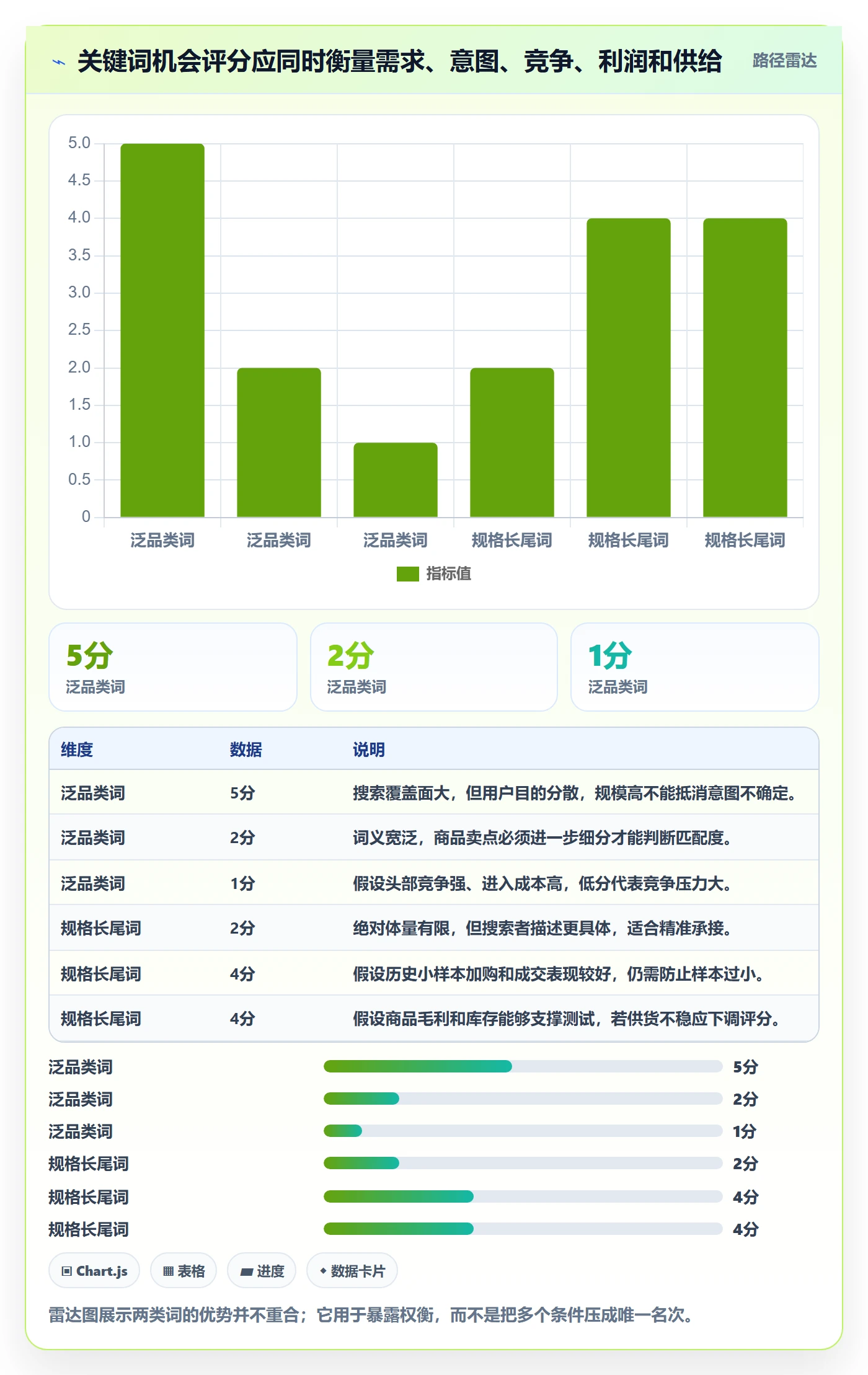The width and height of the screenshot is (868, 1375).
Task: Click the 说明 column header
Action: coord(369,749)
